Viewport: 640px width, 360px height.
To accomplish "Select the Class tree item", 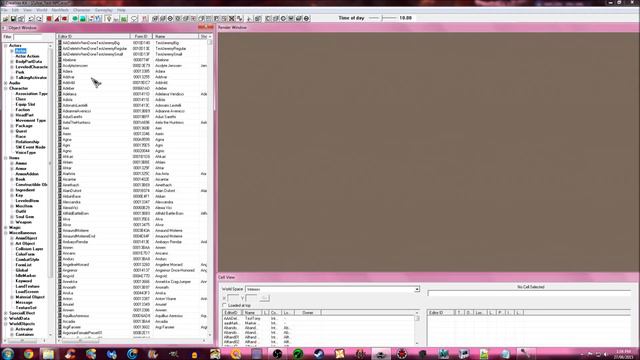I will coord(20,99).
